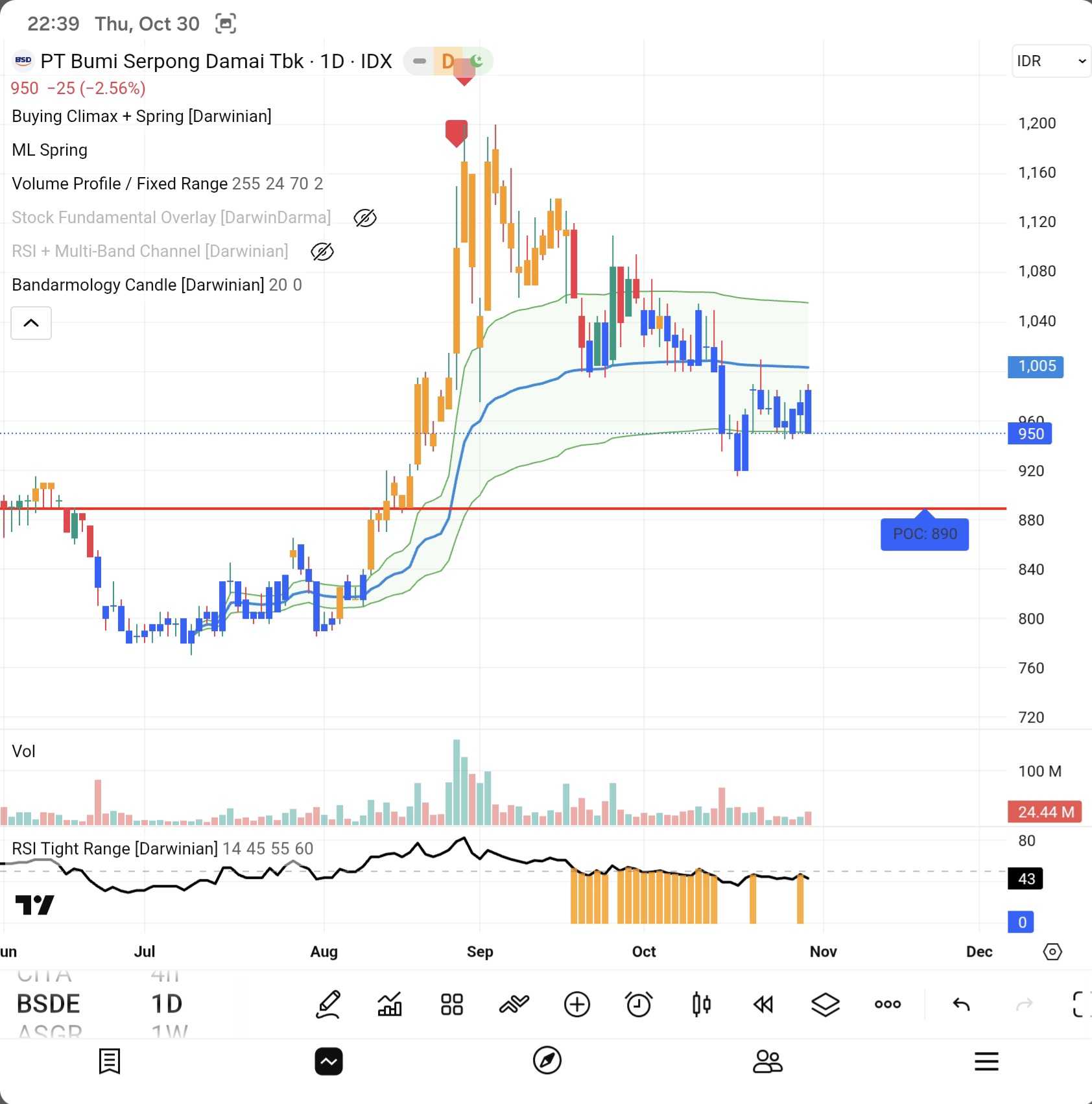Open the chart type selector

390,1004
